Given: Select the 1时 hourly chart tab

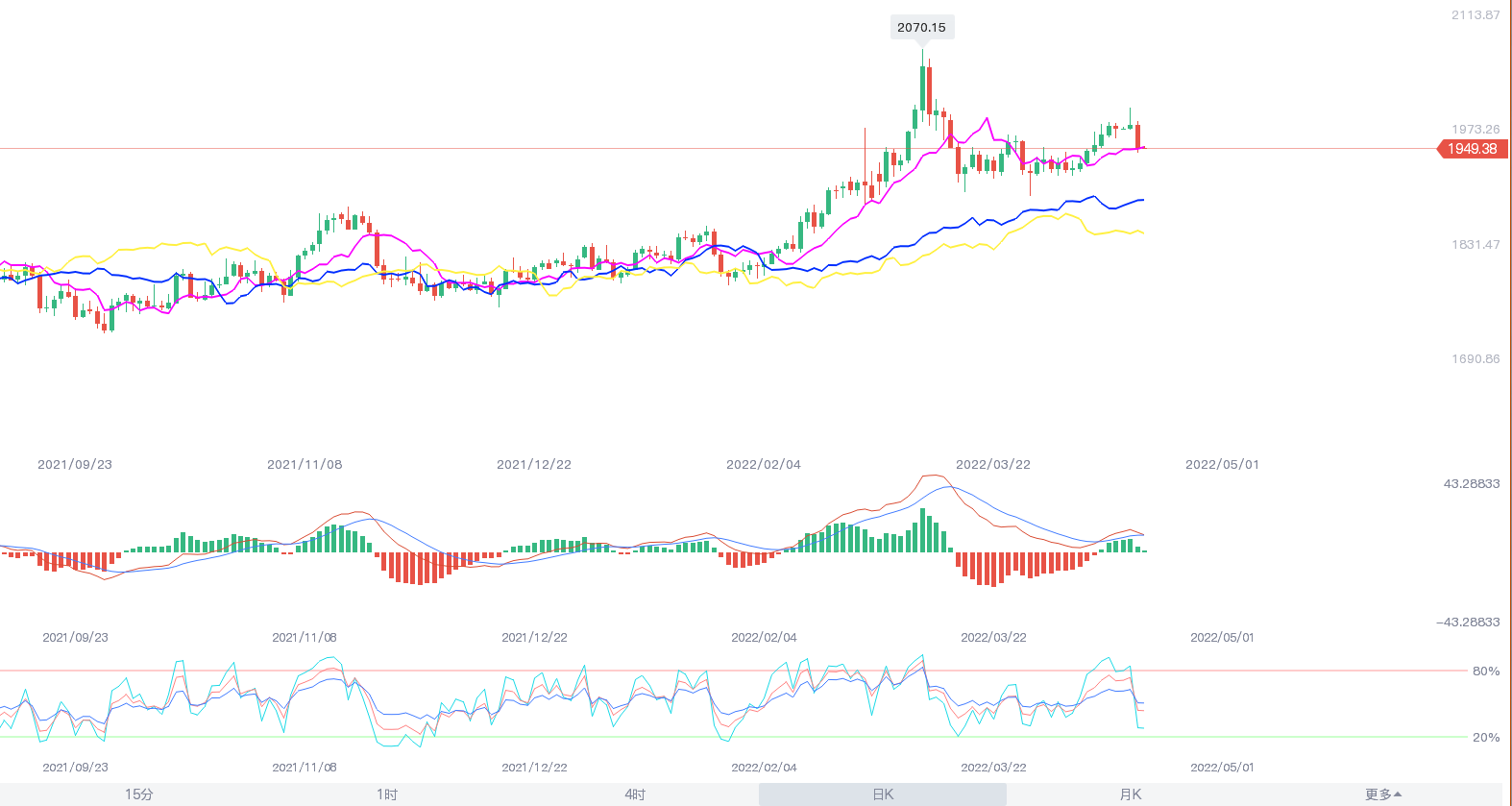Looking at the screenshot, I should (387, 794).
